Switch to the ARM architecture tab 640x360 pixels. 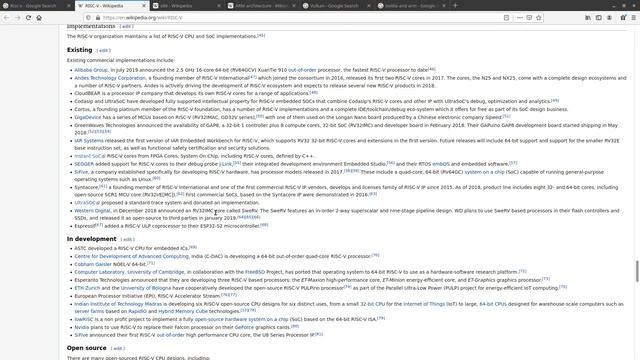(x=261, y=6)
